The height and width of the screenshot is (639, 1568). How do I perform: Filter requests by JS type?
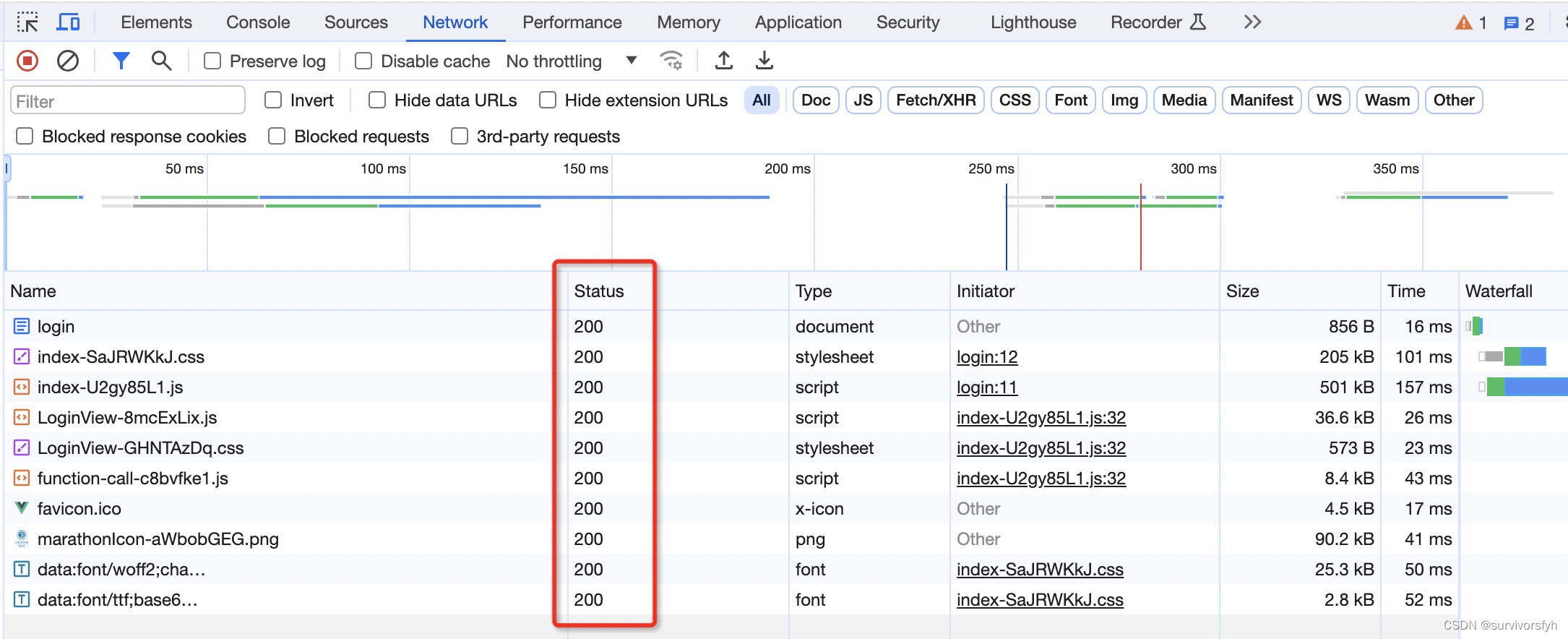(863, 100)
